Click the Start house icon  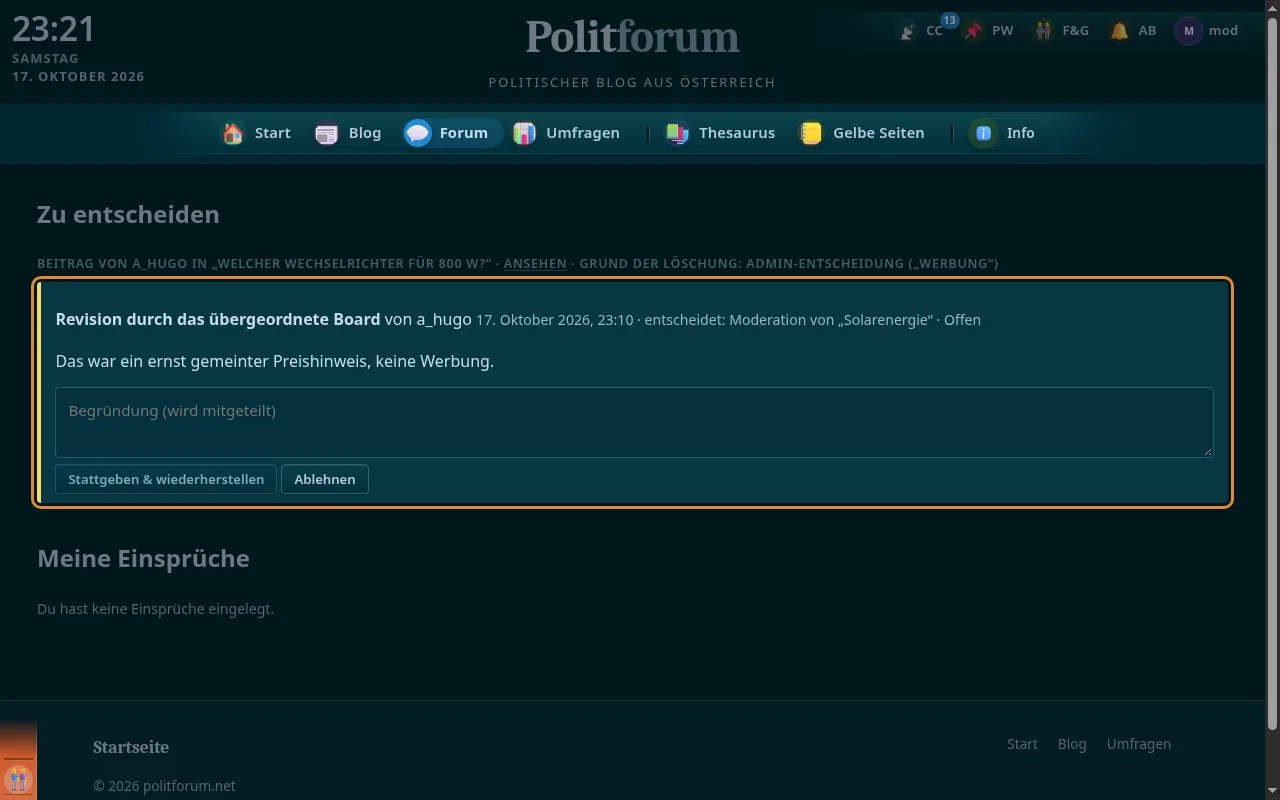coord(233,133)
